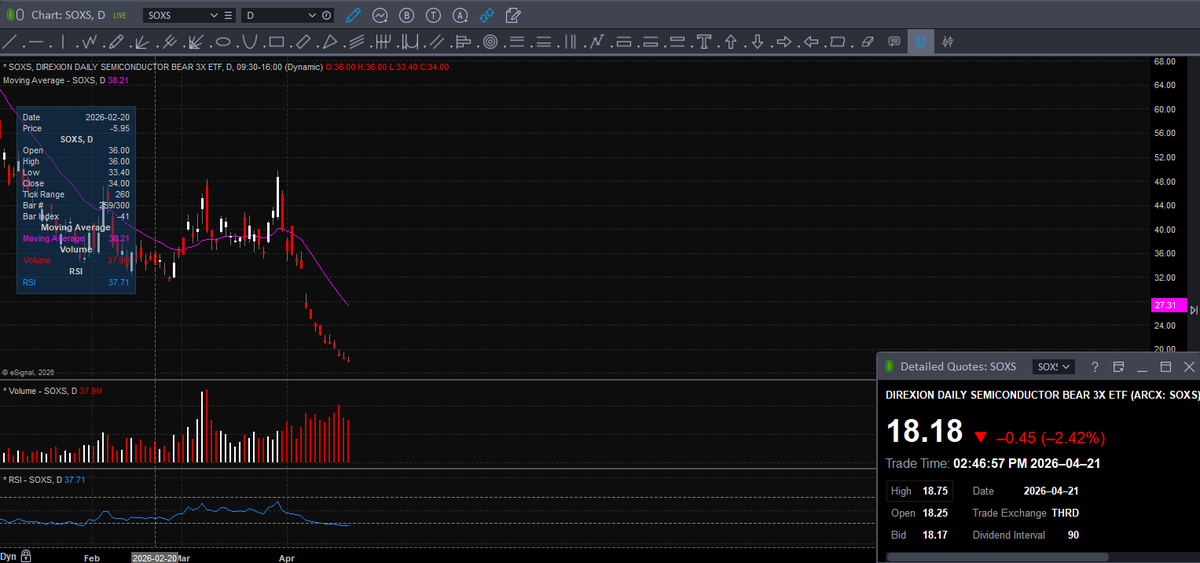Select the right arrow marker tool
This screenshot has height=563, width=1200.
(x=784, y=42)
